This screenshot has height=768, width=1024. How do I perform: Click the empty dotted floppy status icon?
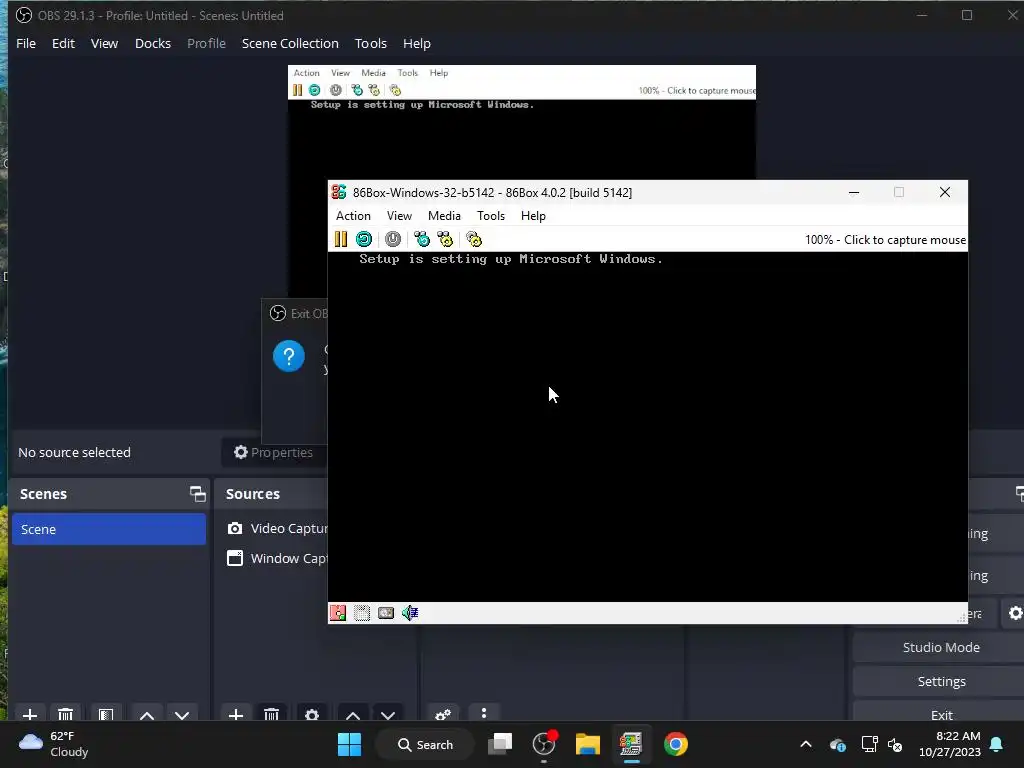[x=362, y=613]
